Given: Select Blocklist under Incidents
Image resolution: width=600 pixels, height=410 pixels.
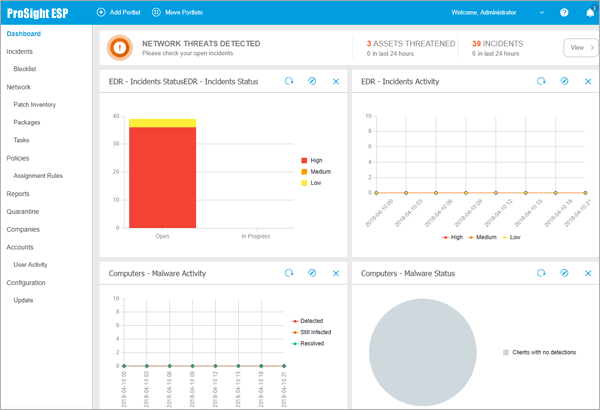Looking at the screenshot, I should tap(24, 69).
